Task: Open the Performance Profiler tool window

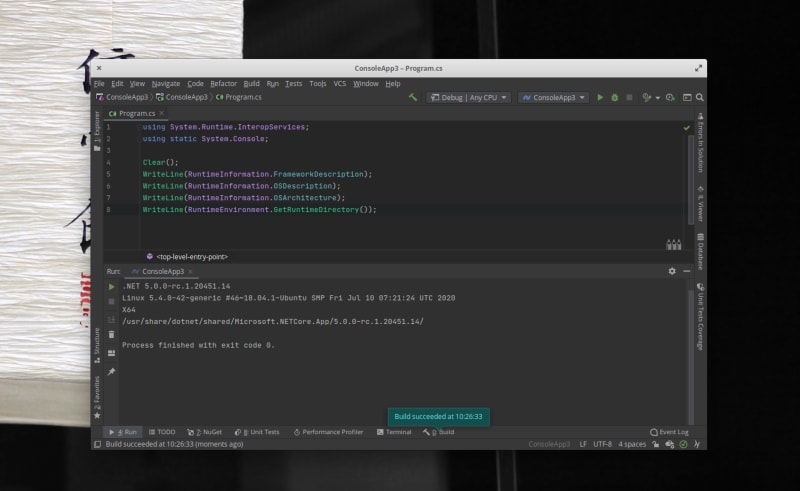Action: pos(328,432)
